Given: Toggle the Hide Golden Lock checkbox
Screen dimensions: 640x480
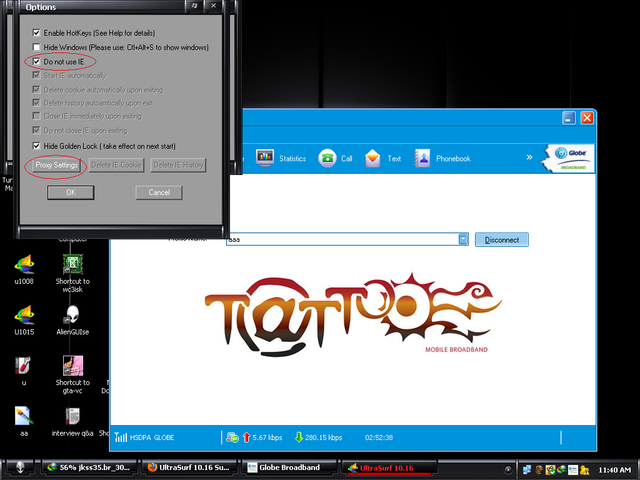Looking at the screenshot, I should 36,146.
